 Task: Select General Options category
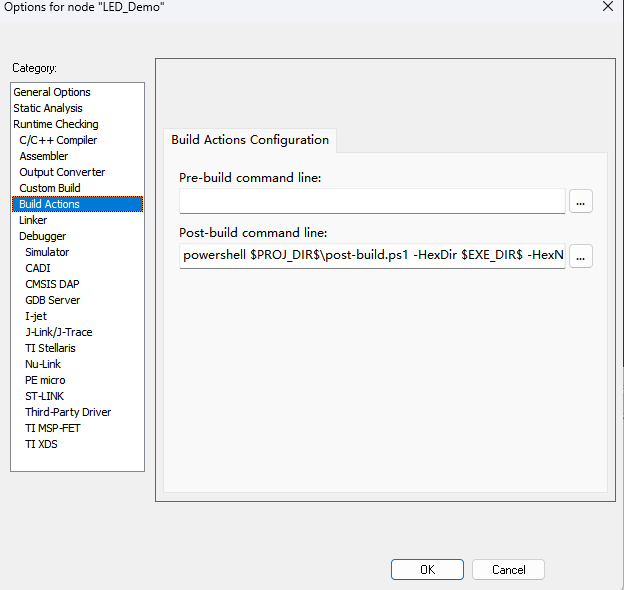tap(52, 92)
